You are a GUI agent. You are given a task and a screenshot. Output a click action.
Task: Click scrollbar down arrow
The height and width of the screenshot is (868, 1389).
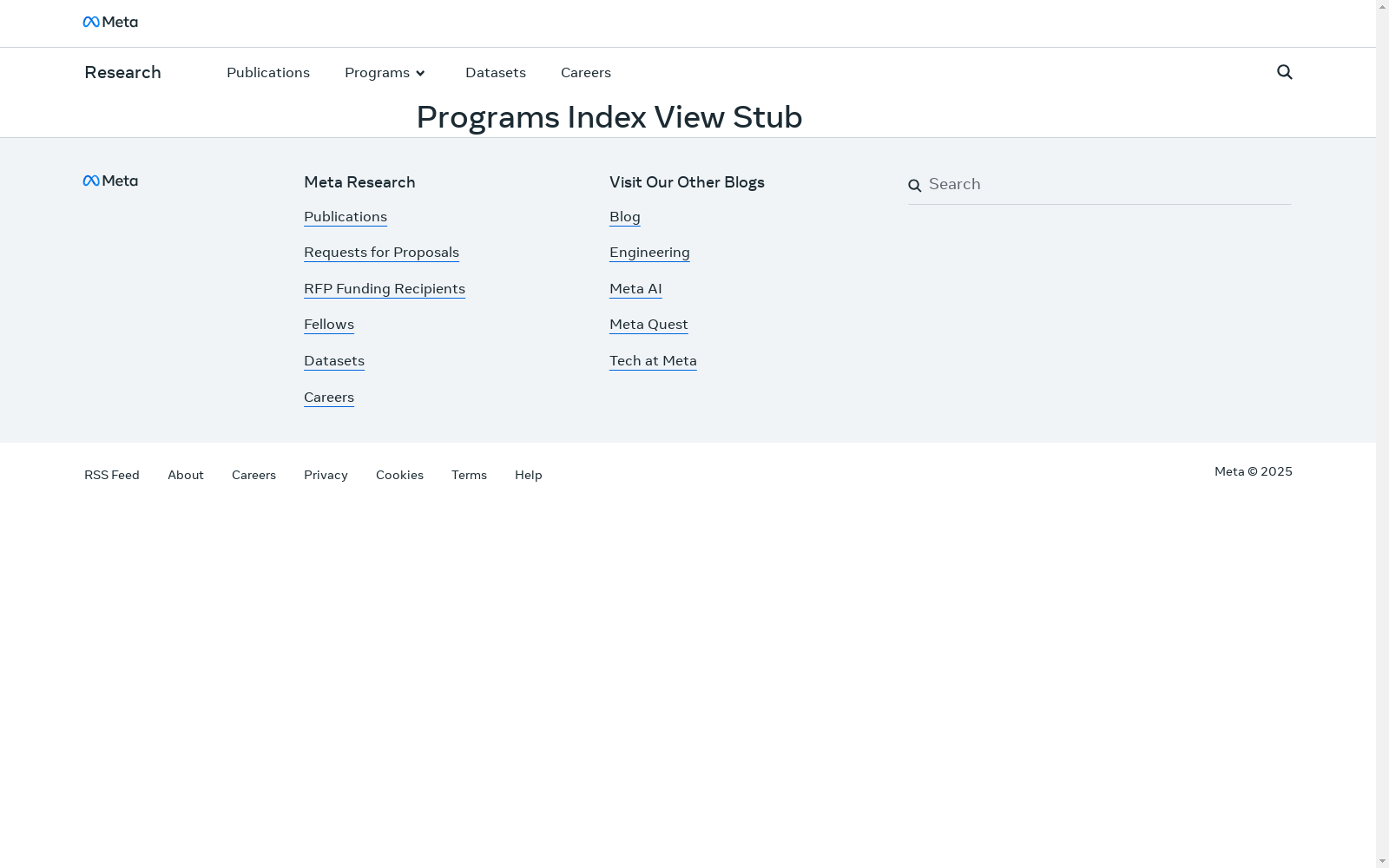point(1382,861)
